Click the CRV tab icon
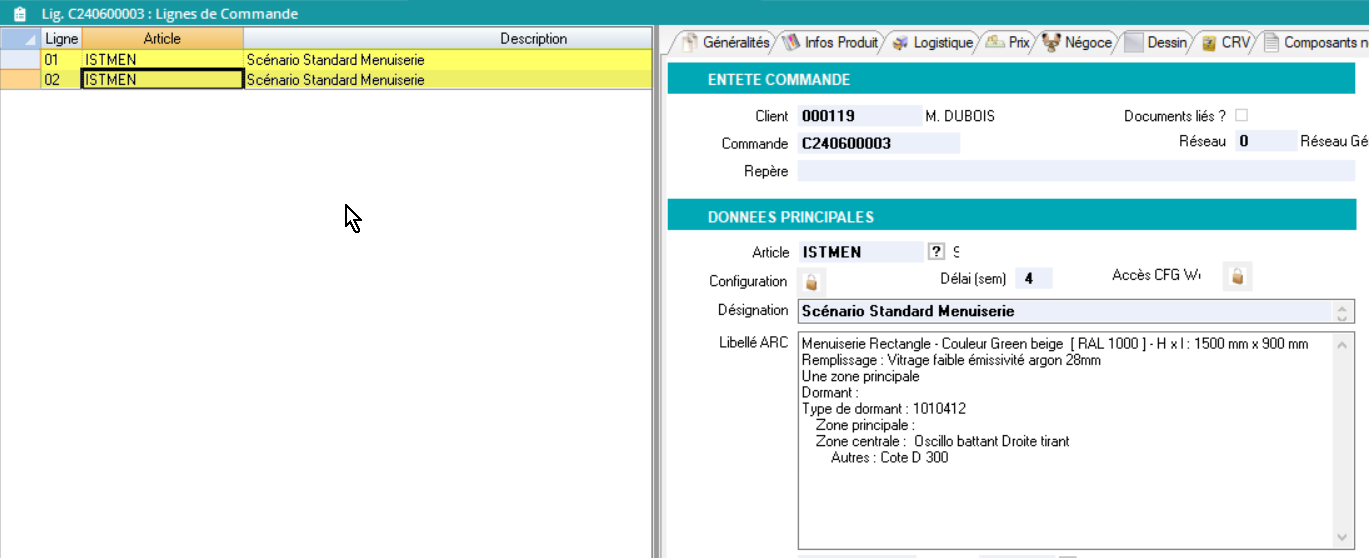Viewport: 1369px width, 558px height. click(x=1209, y=43)
